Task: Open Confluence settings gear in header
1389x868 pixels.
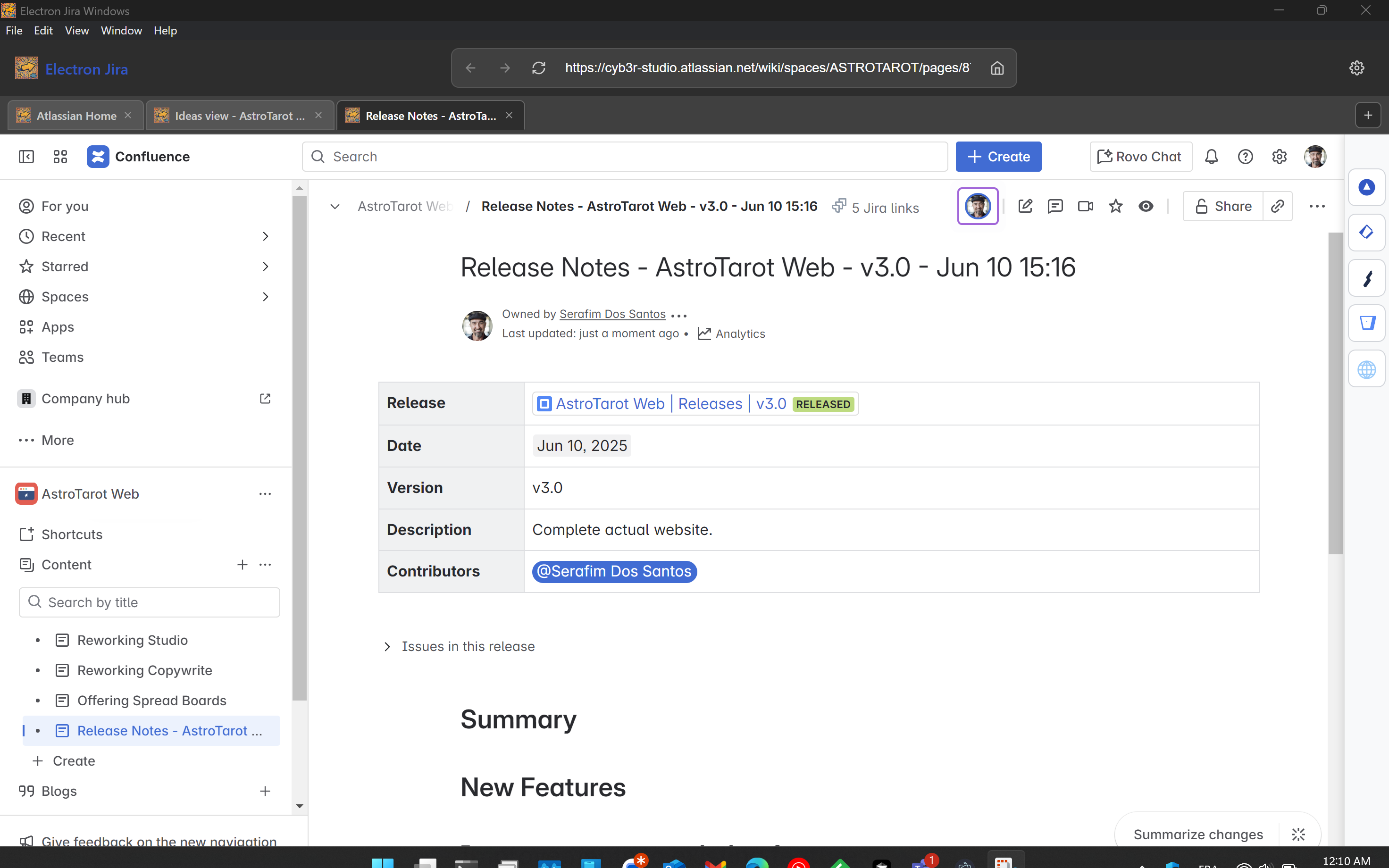Action: pos(1280,157)
